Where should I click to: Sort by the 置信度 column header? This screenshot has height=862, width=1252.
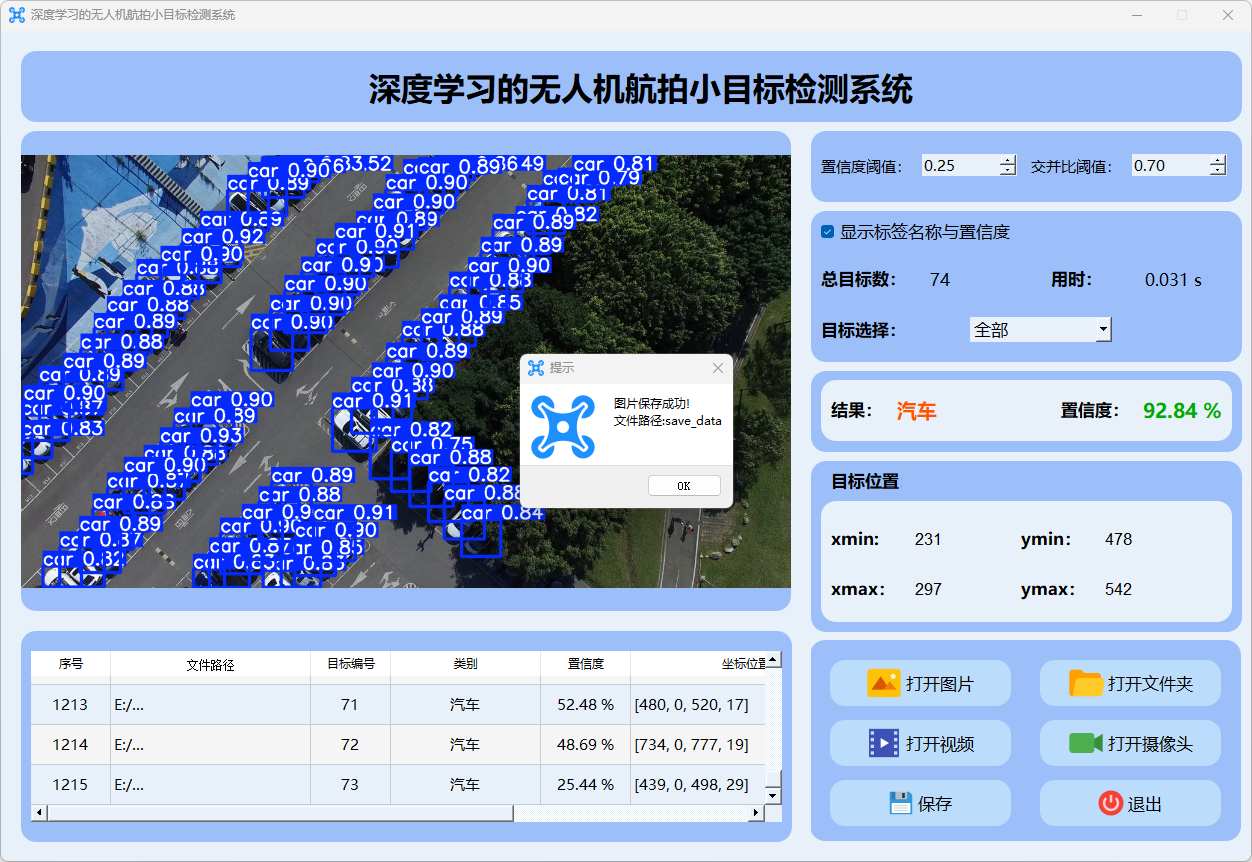coord(585,664)
